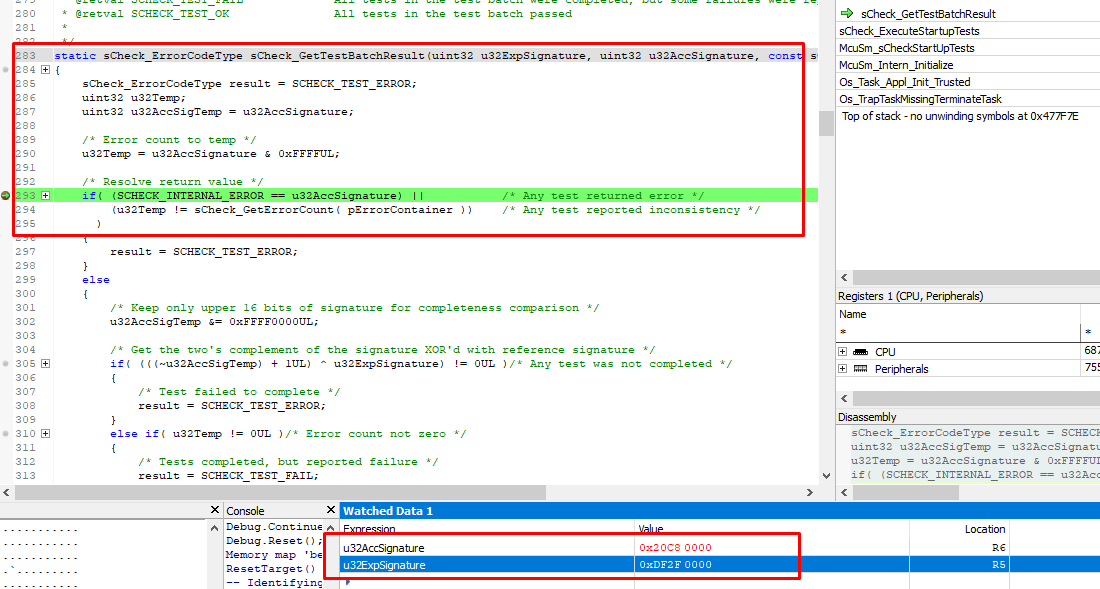Click the Disassembly panel title
This screenshot has width=1100, height=589.
click(x=867, y=417)
